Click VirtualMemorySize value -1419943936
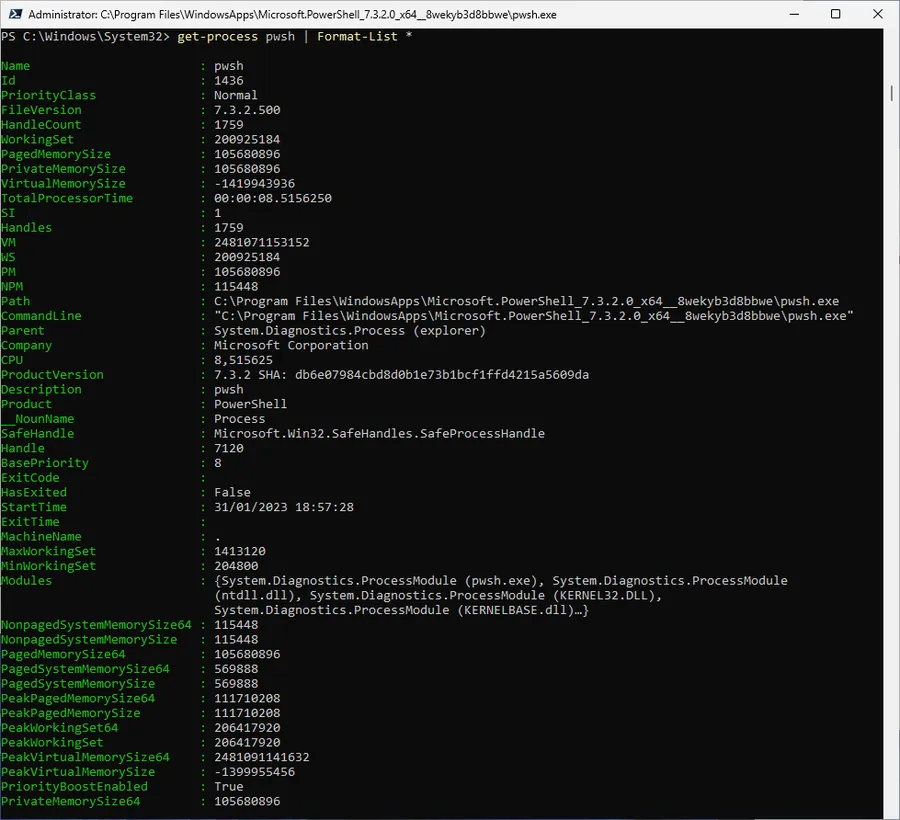Image resolution: width=900 pixels, height=820 pixels. pos(254,184)
